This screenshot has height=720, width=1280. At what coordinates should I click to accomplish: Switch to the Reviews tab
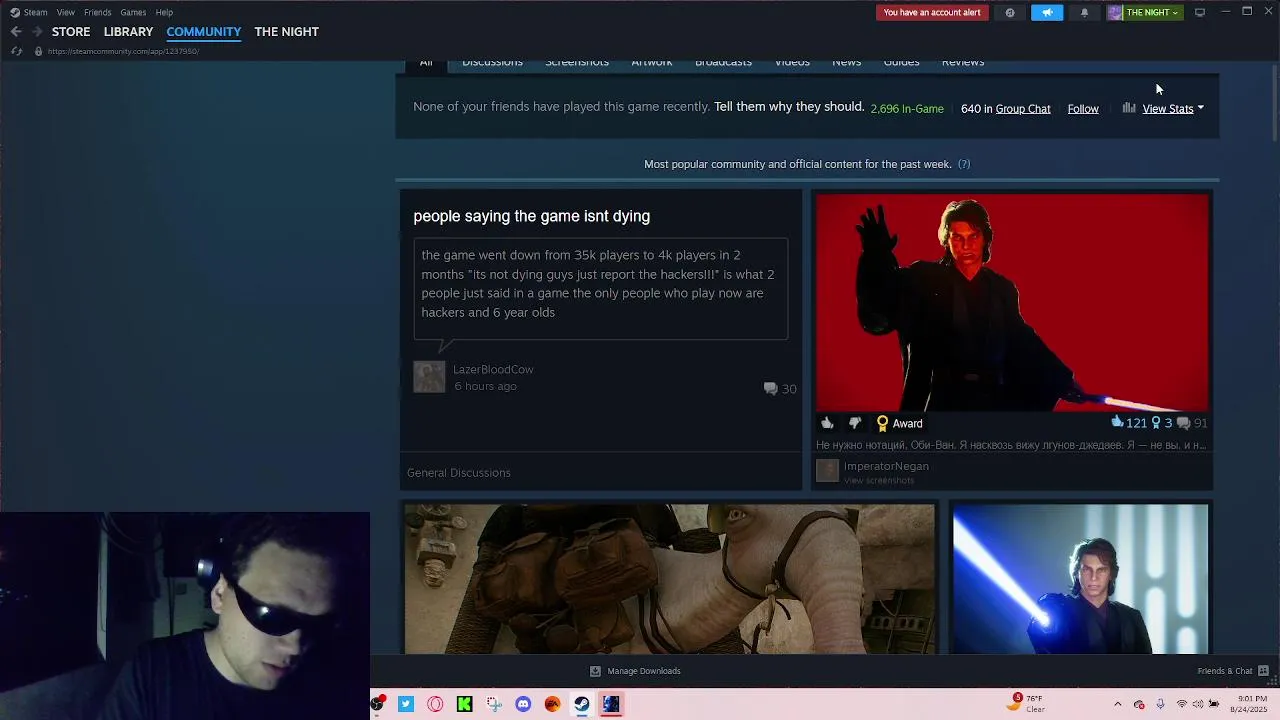(963, 63)
